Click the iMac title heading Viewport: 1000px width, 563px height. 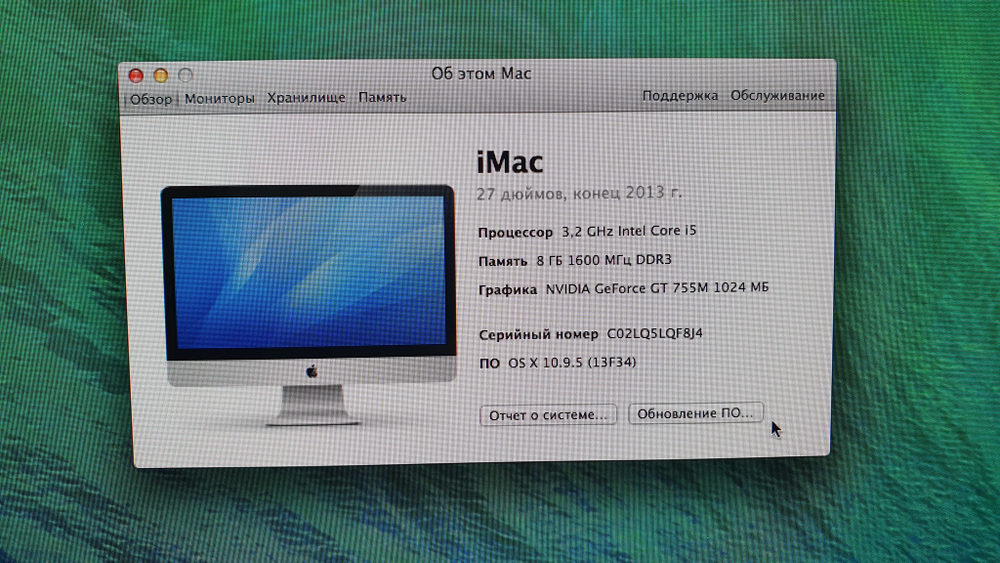tap(510, 162)
